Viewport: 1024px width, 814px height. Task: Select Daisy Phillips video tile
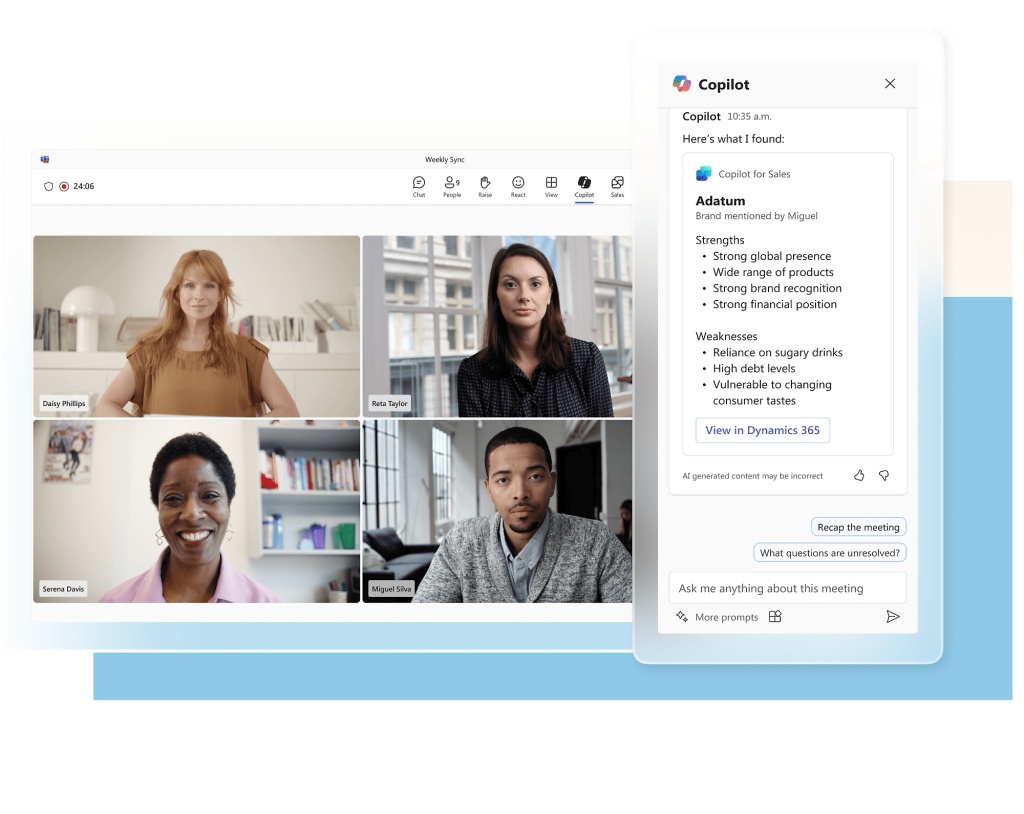click(x=197, y=327)
